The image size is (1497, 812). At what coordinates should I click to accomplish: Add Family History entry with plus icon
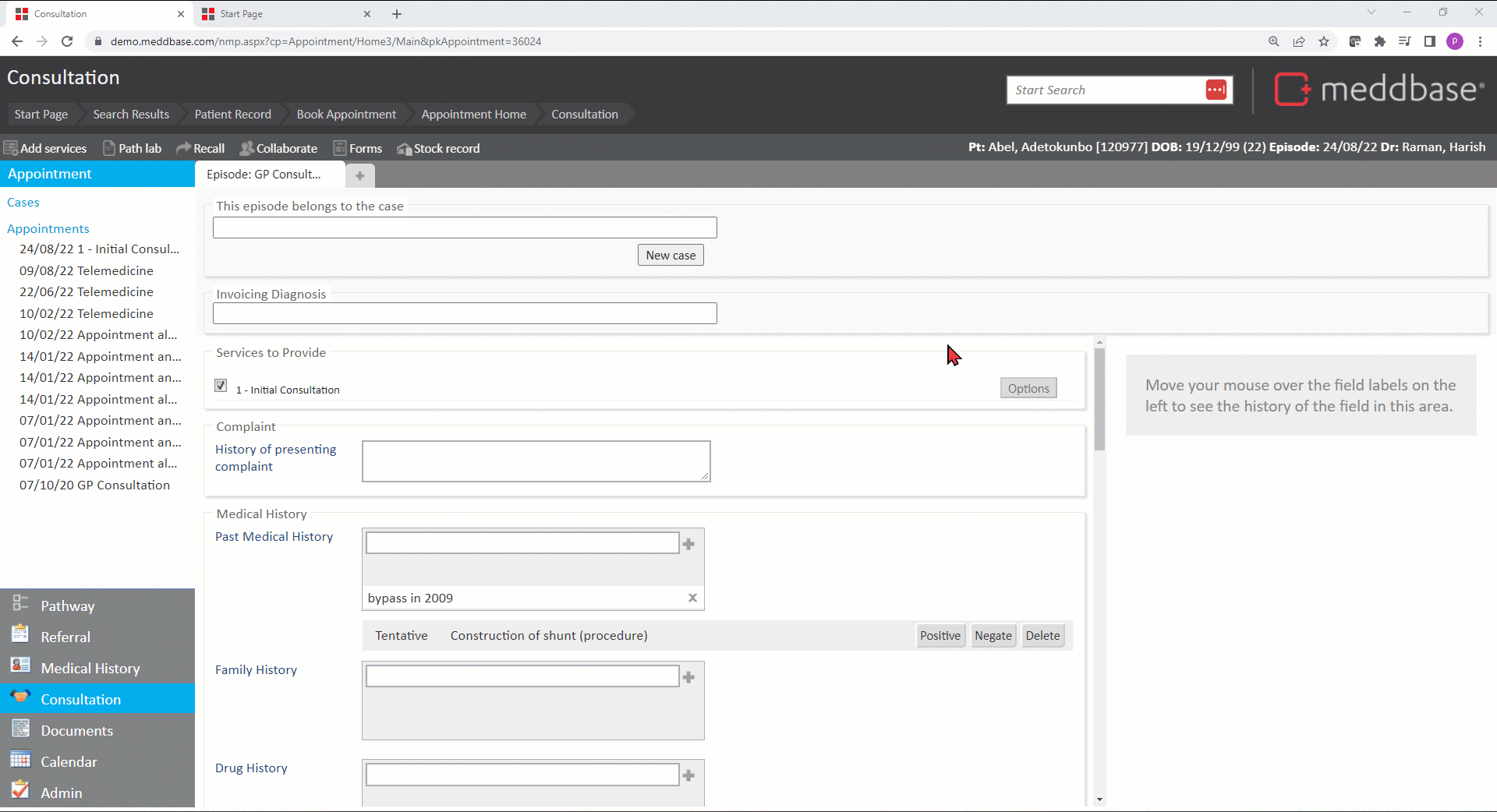(x=688, y=677)
